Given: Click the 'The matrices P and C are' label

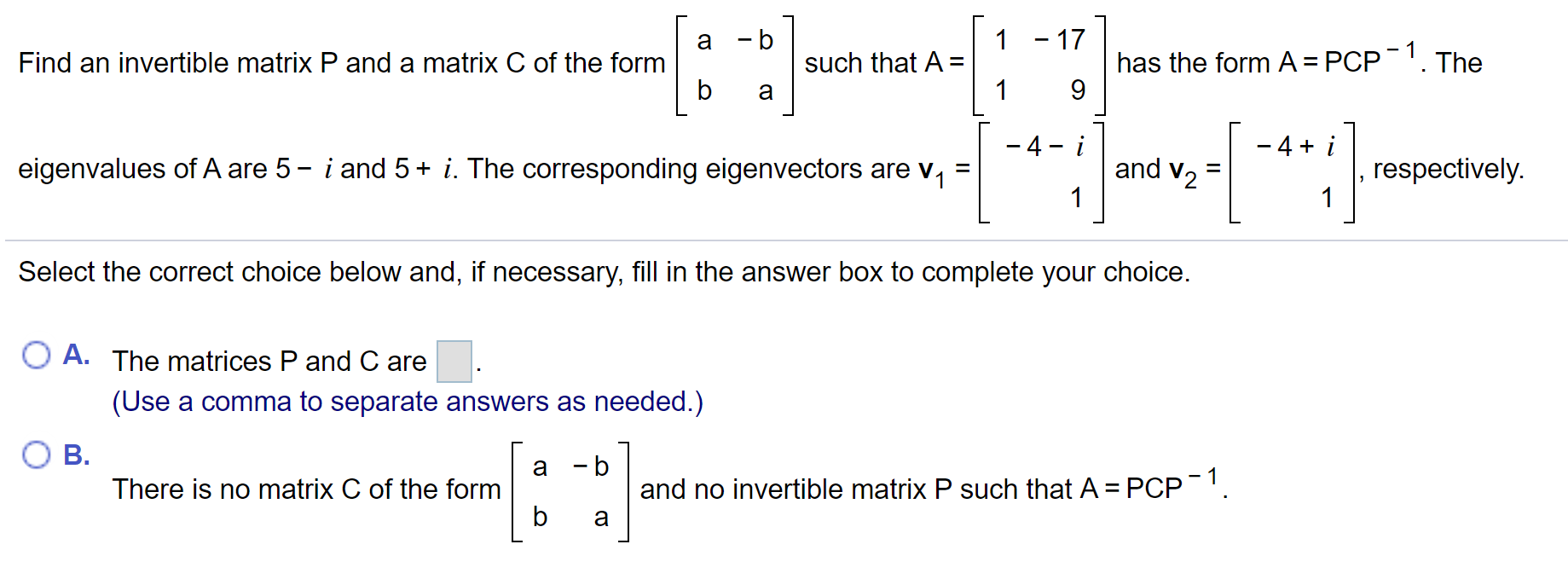Looking at the screenshot, I should 269,361.
